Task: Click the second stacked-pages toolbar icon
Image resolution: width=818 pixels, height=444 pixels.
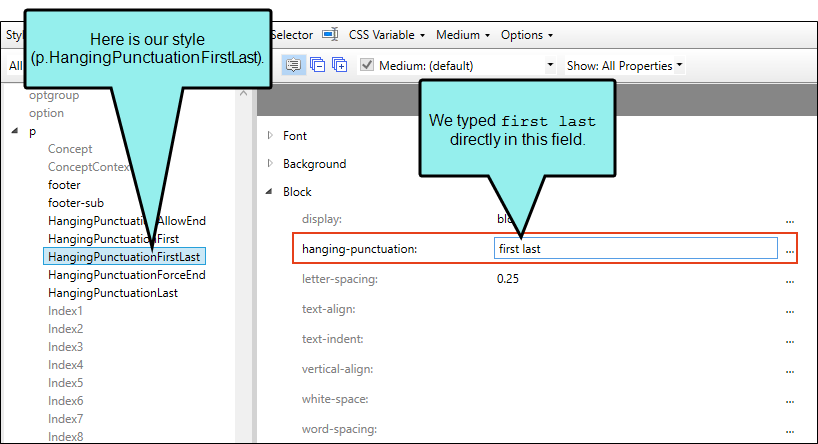Action: point(316,65)
